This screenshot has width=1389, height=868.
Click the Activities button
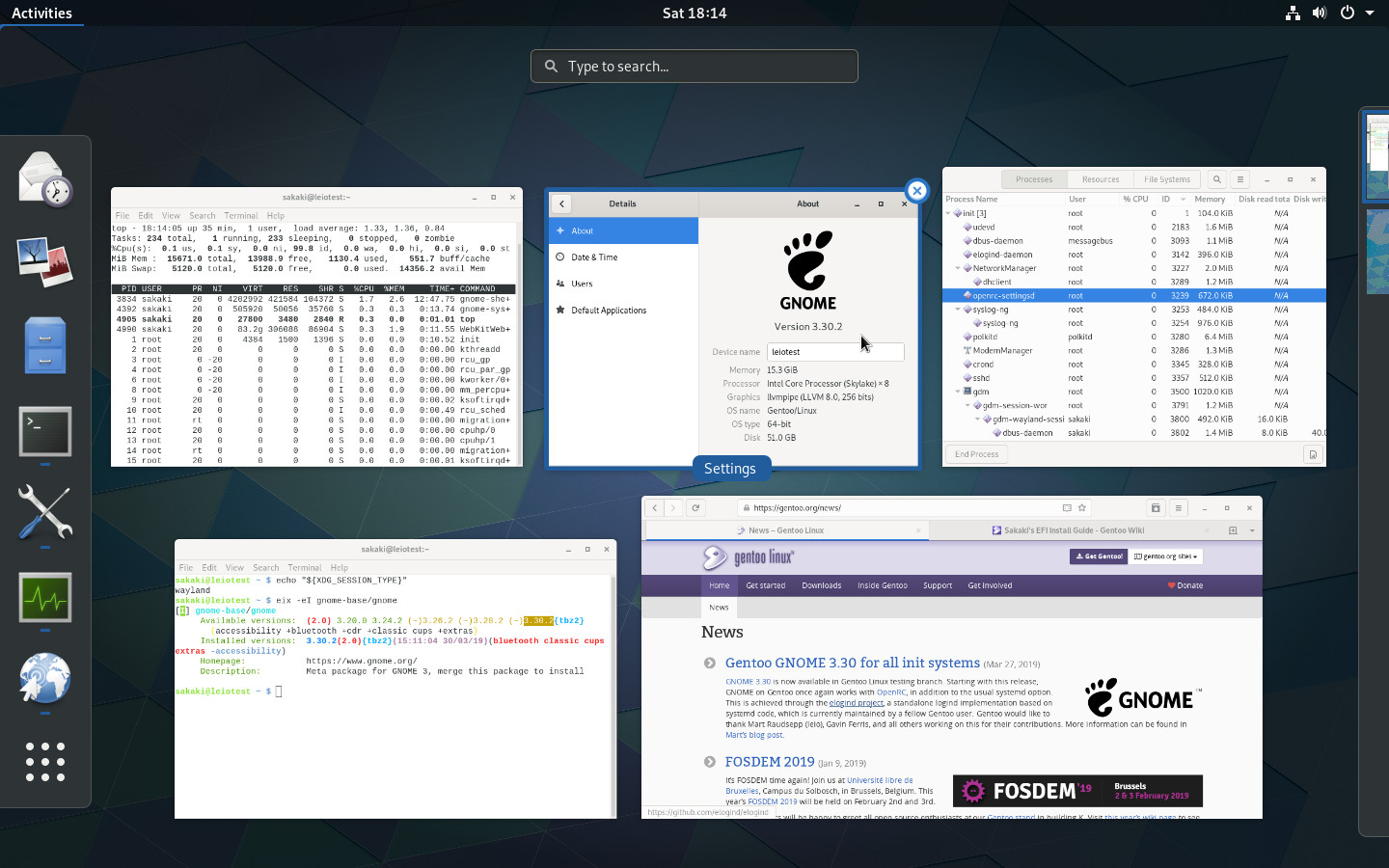pos(41,13)
